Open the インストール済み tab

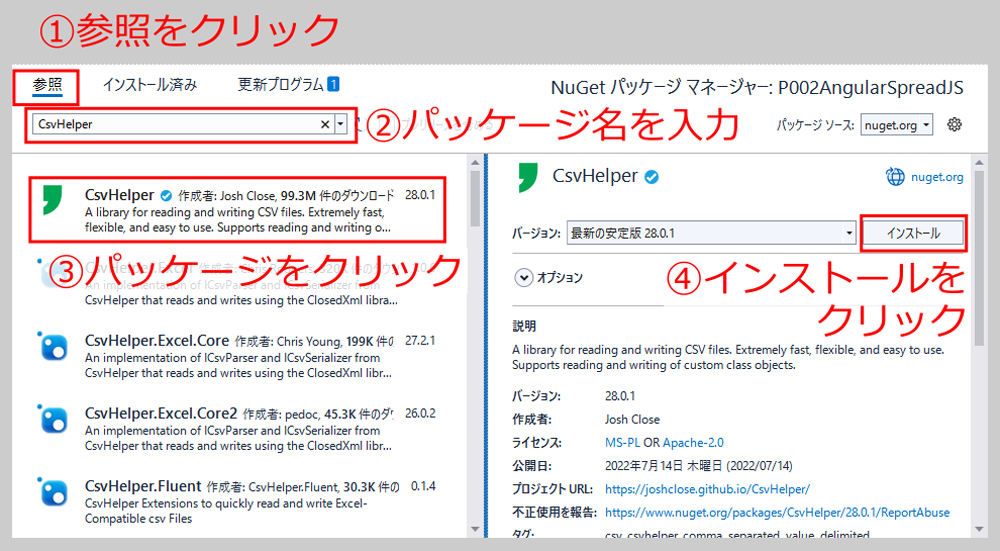[x=150, y=85]
